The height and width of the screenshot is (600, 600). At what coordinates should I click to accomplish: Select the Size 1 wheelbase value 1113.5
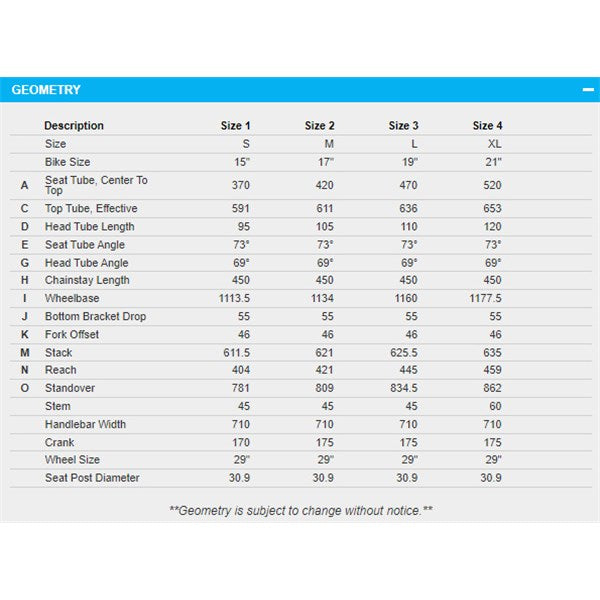click(x=234, y=299)
